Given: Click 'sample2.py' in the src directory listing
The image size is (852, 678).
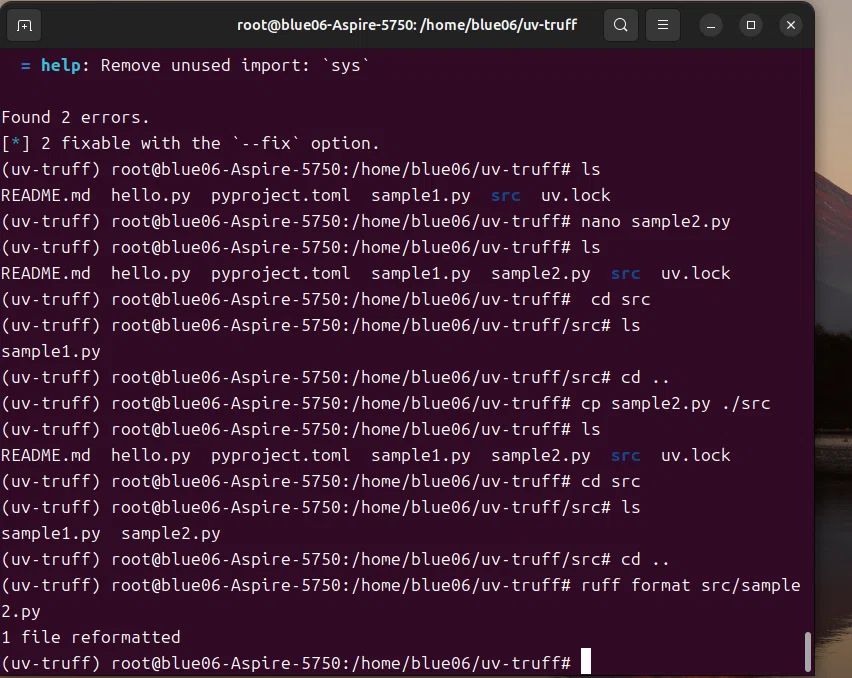Looking at the screenshot, I should 171,533.
